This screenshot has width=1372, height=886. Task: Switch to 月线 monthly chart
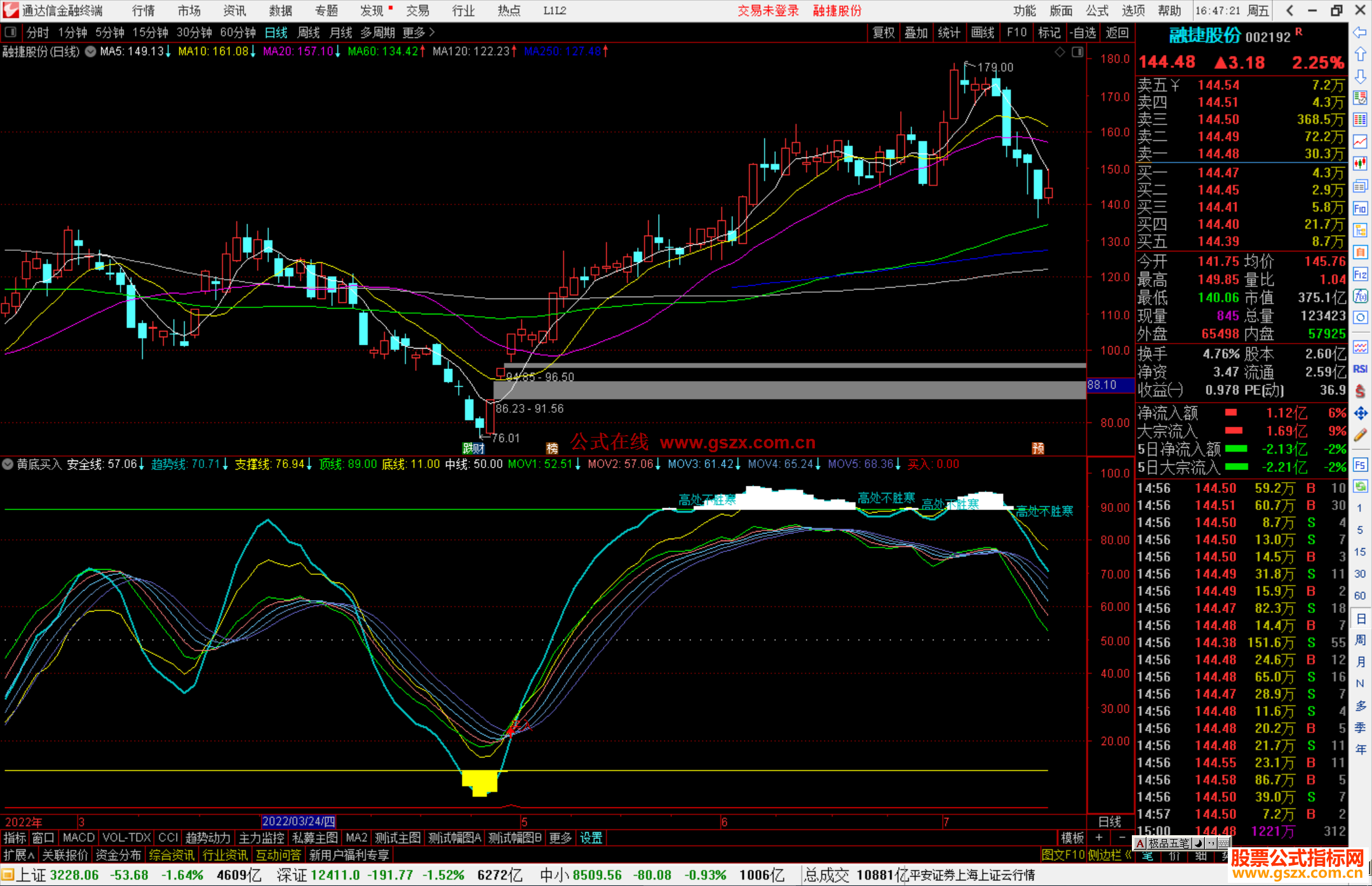pyautogui.click(x=340, y=32)
